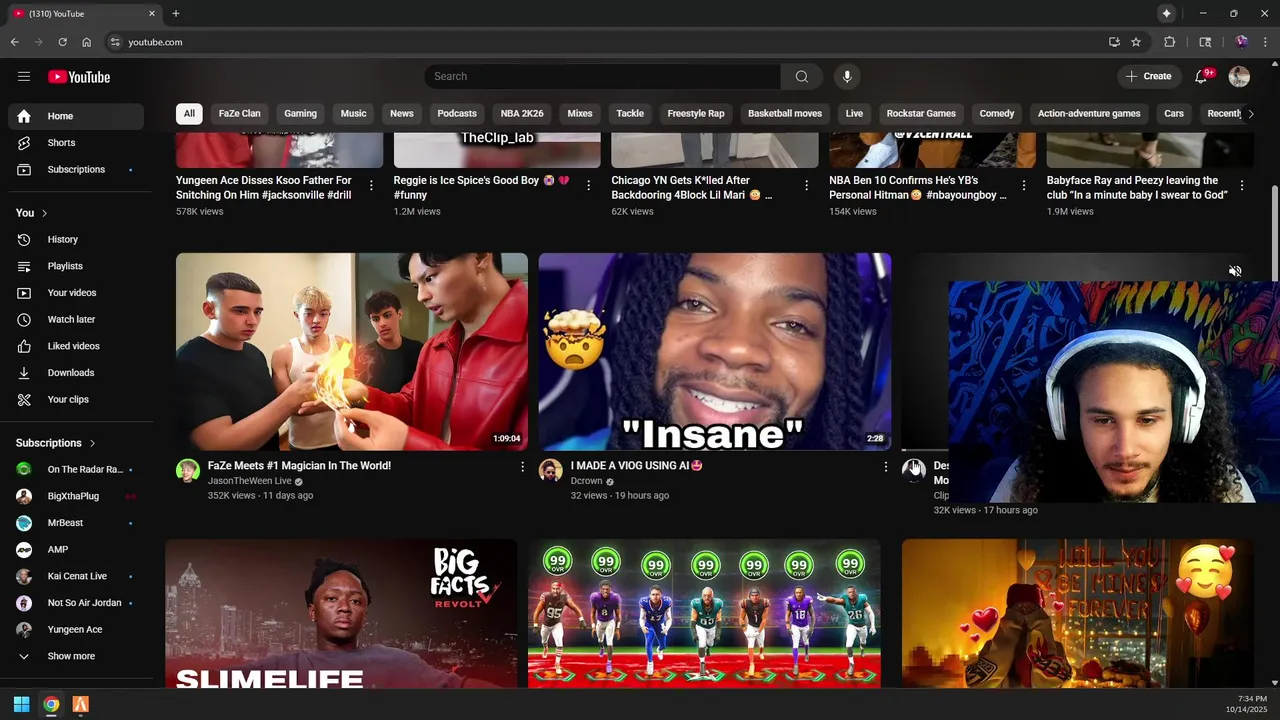Go to Home in sidebar

(76, 116)
